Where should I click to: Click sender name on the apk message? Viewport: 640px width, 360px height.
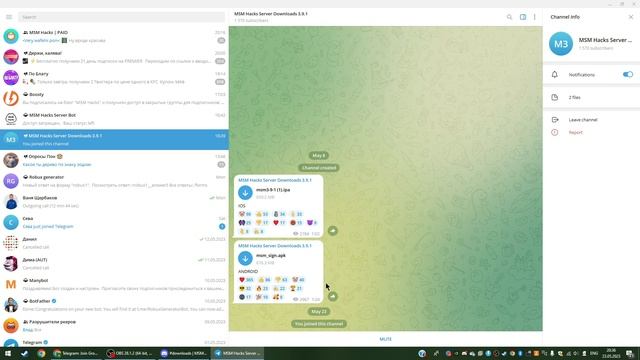(x=275, y=246)
